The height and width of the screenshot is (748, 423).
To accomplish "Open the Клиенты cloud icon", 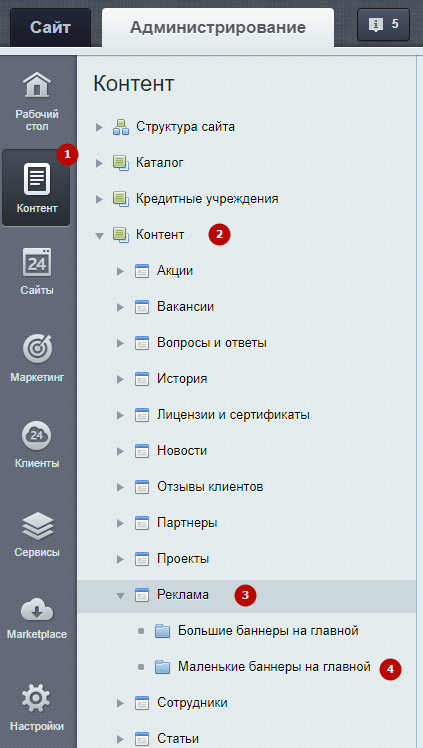I will [x=37, y=435].
